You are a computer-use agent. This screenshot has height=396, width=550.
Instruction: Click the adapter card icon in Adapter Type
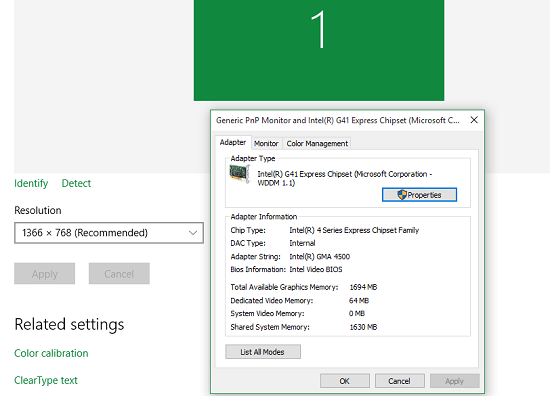click(240, 174)
